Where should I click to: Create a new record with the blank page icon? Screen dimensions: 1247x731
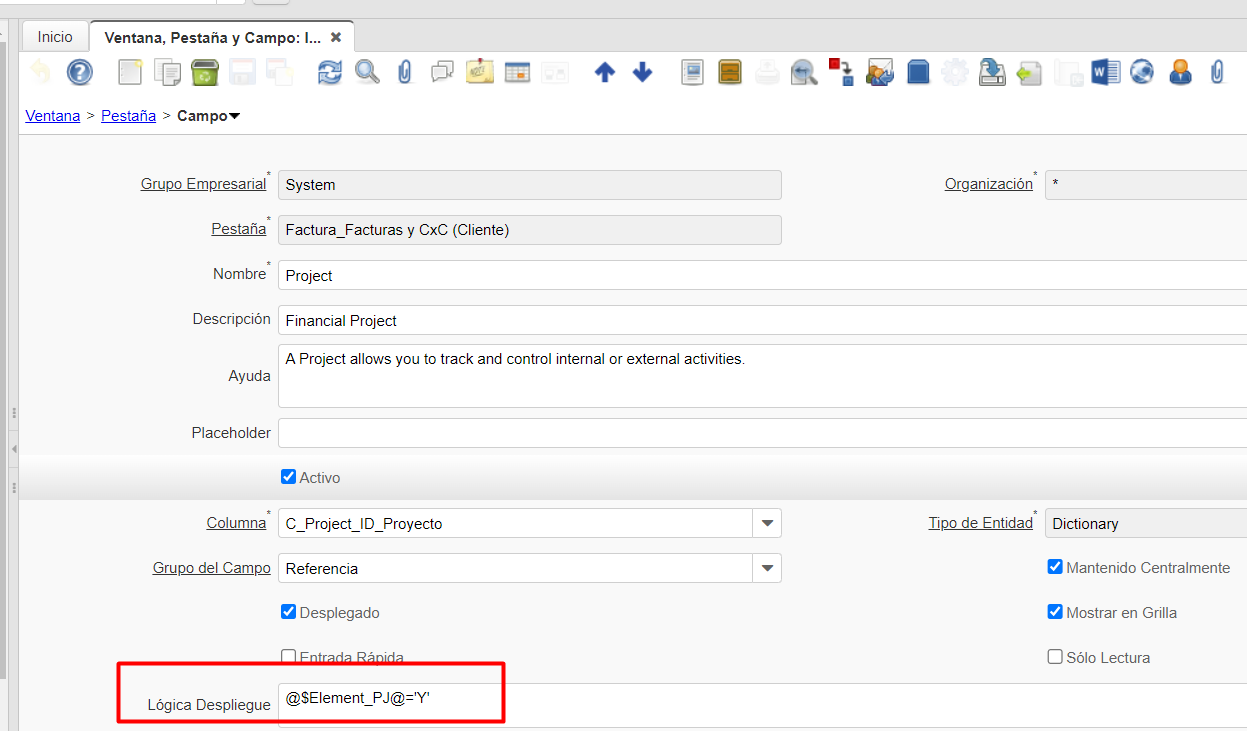(x=130, y=72)
